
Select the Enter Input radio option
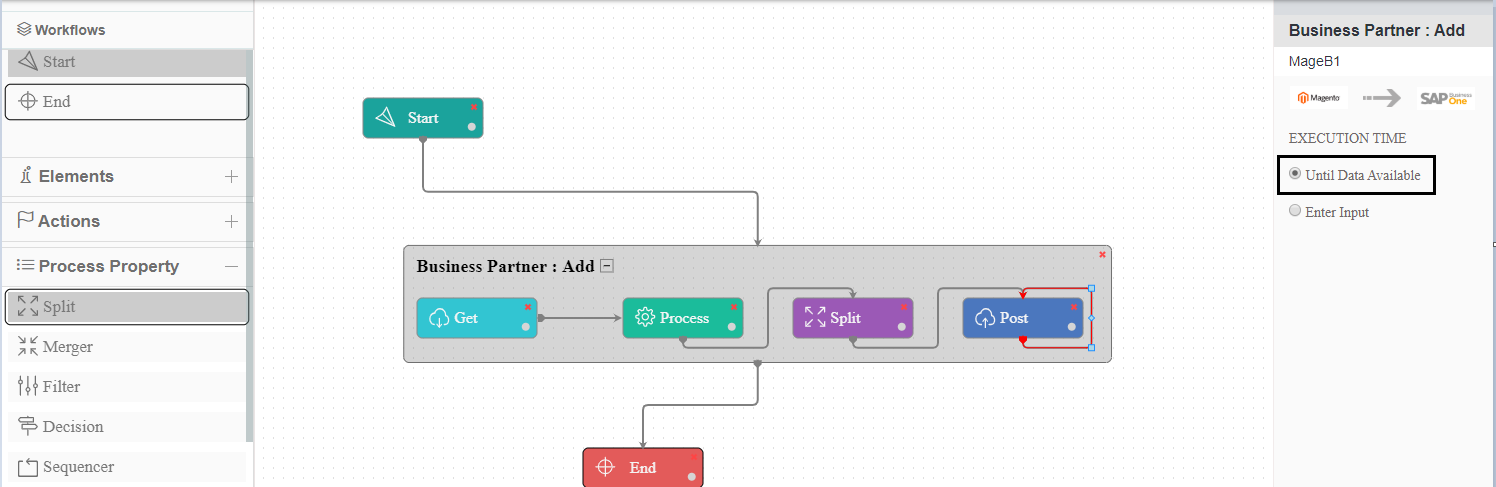tap(1296, 211)
